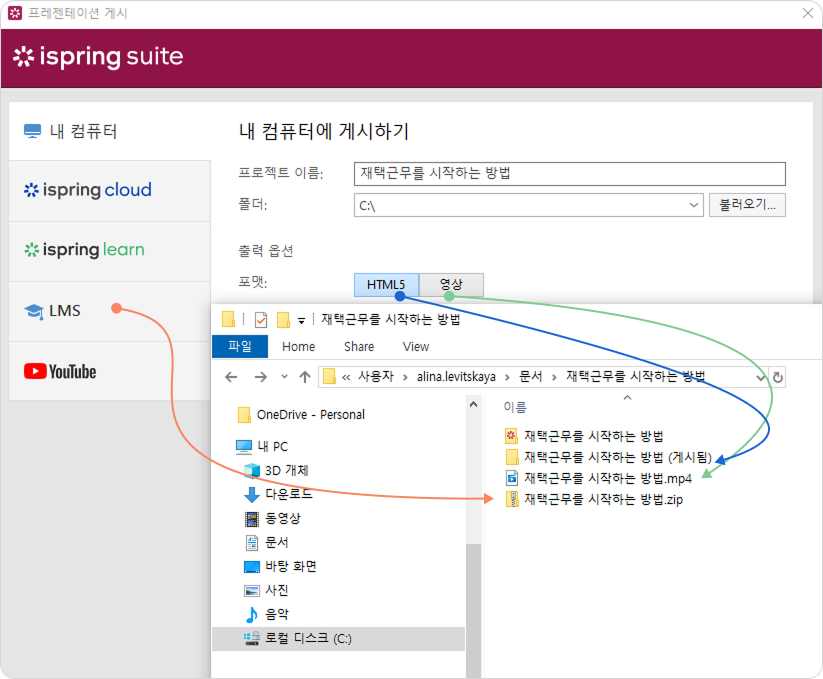
Task: Open 사진 folder in navigation pane
Action: [277, 591]
